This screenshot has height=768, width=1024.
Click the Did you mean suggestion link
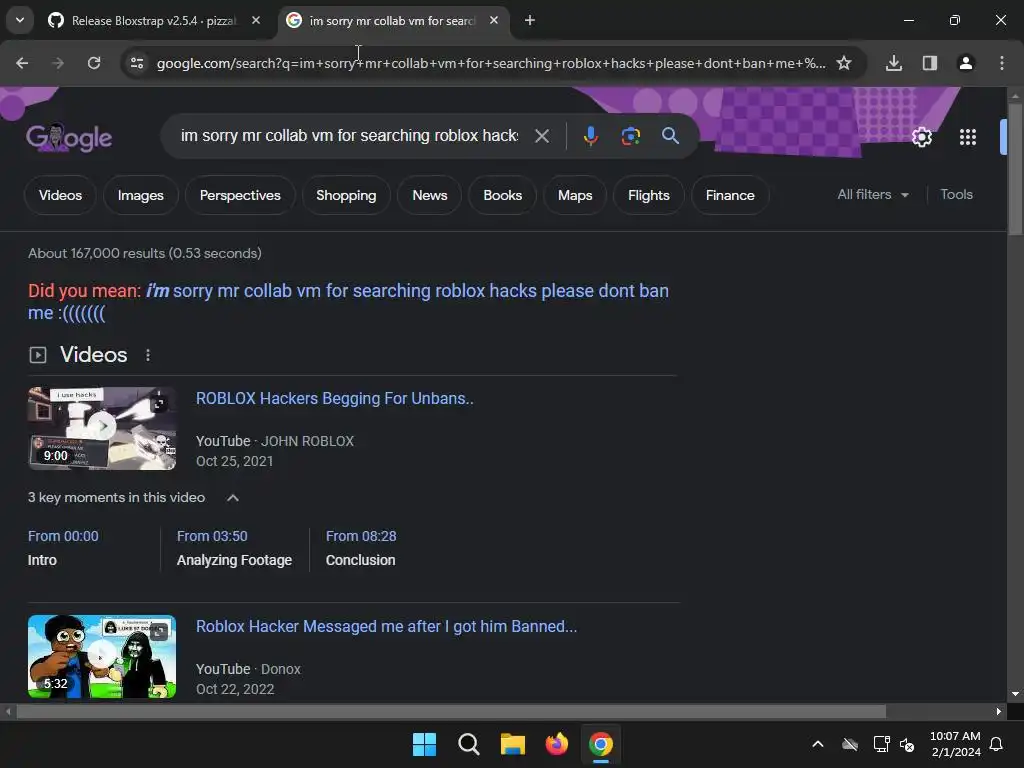[x=348, y=302]
